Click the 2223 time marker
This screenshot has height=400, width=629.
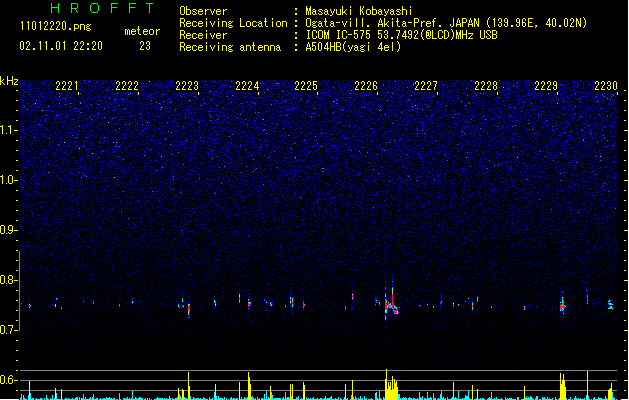(187, 86)
